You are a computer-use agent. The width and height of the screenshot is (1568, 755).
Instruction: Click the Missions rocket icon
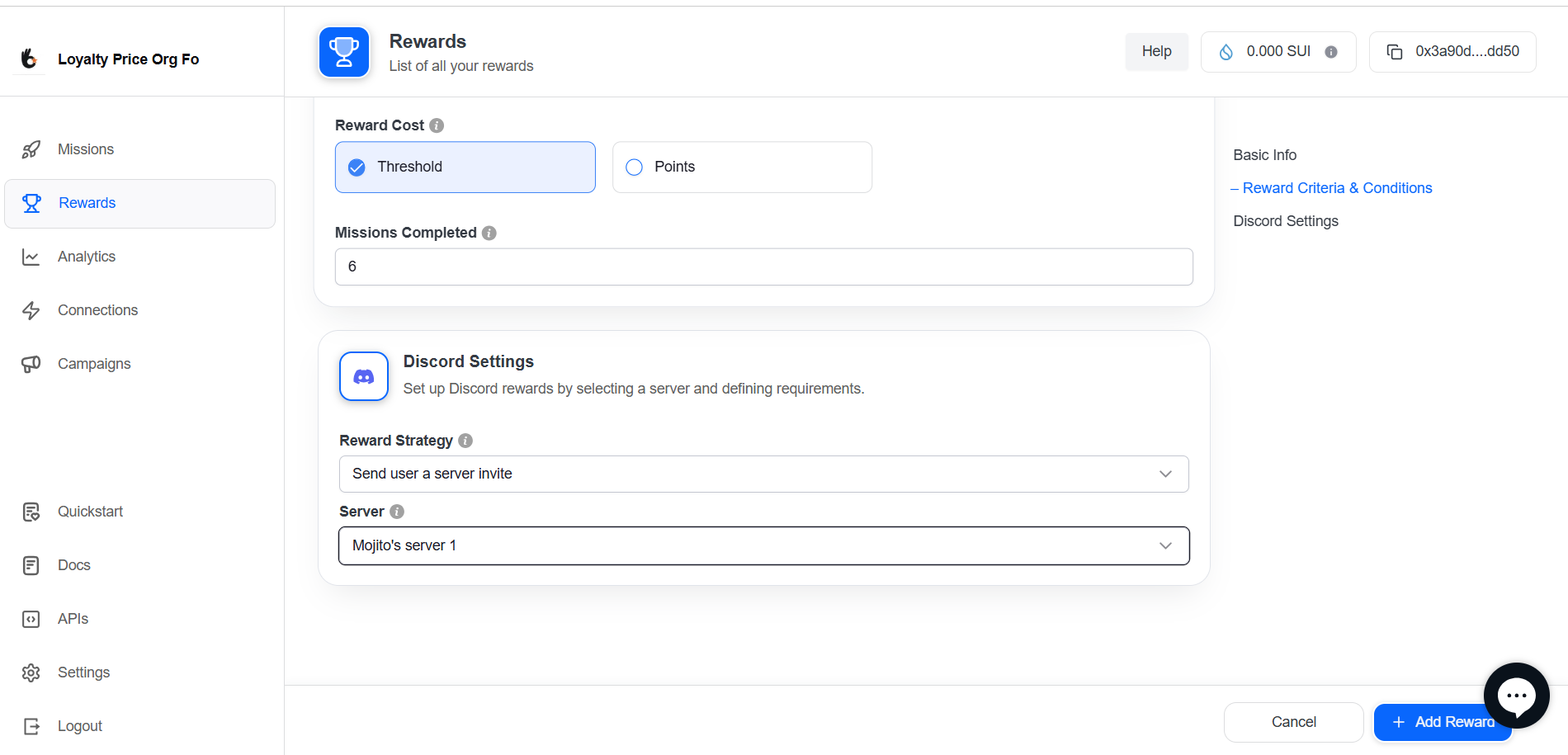pos(31,149)
